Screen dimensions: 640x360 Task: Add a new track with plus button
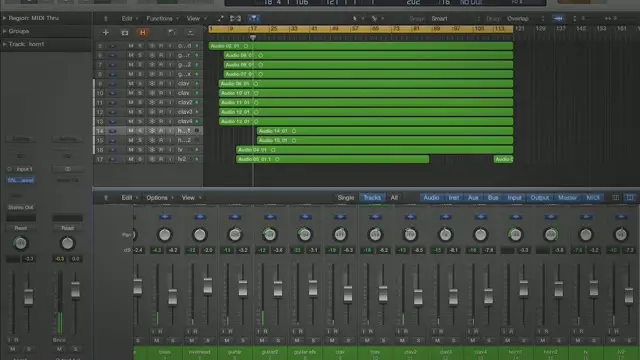(x=106, y=33)
